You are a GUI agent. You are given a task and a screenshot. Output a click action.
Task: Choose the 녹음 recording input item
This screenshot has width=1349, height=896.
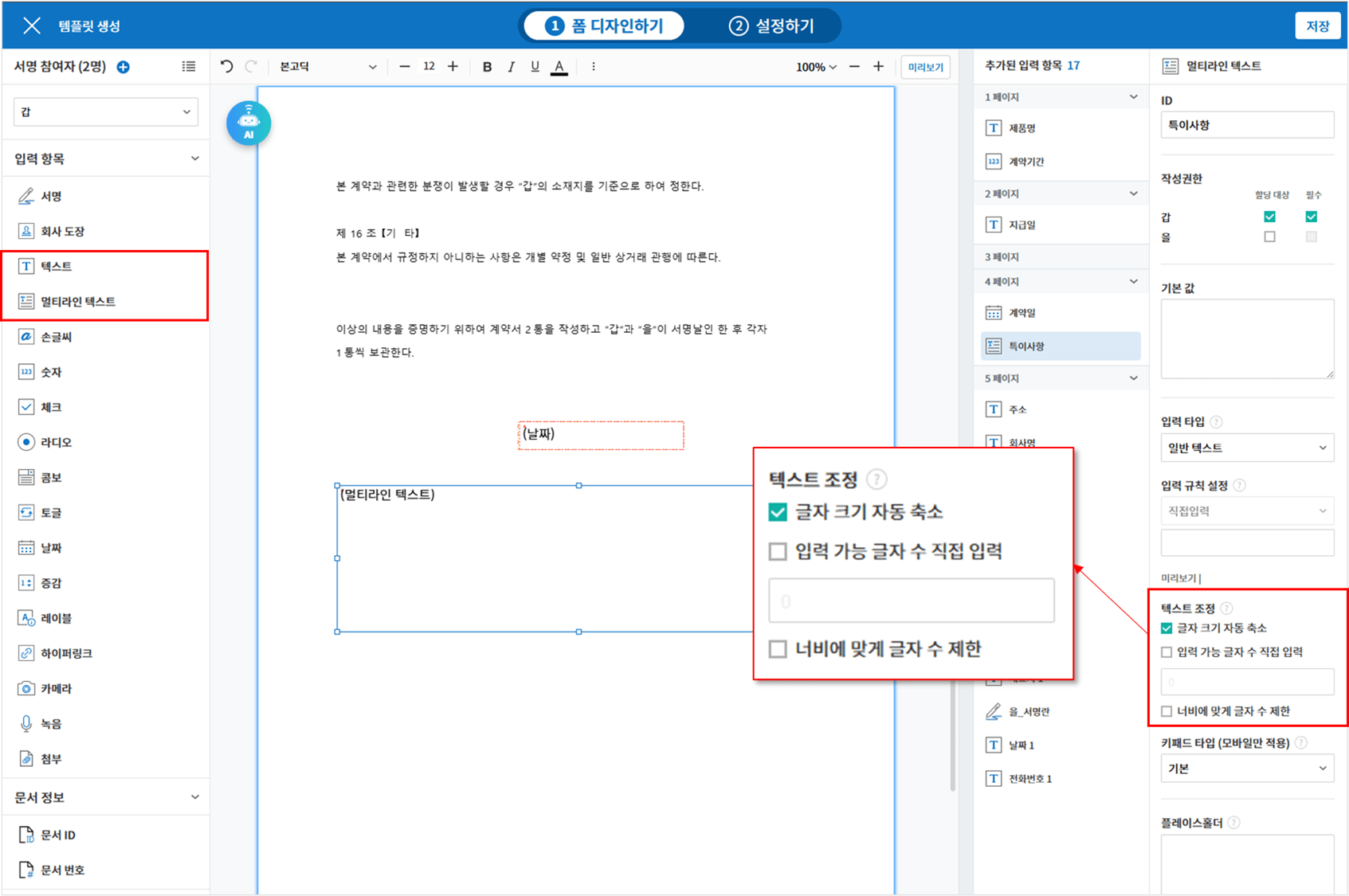tap(51, 723)
